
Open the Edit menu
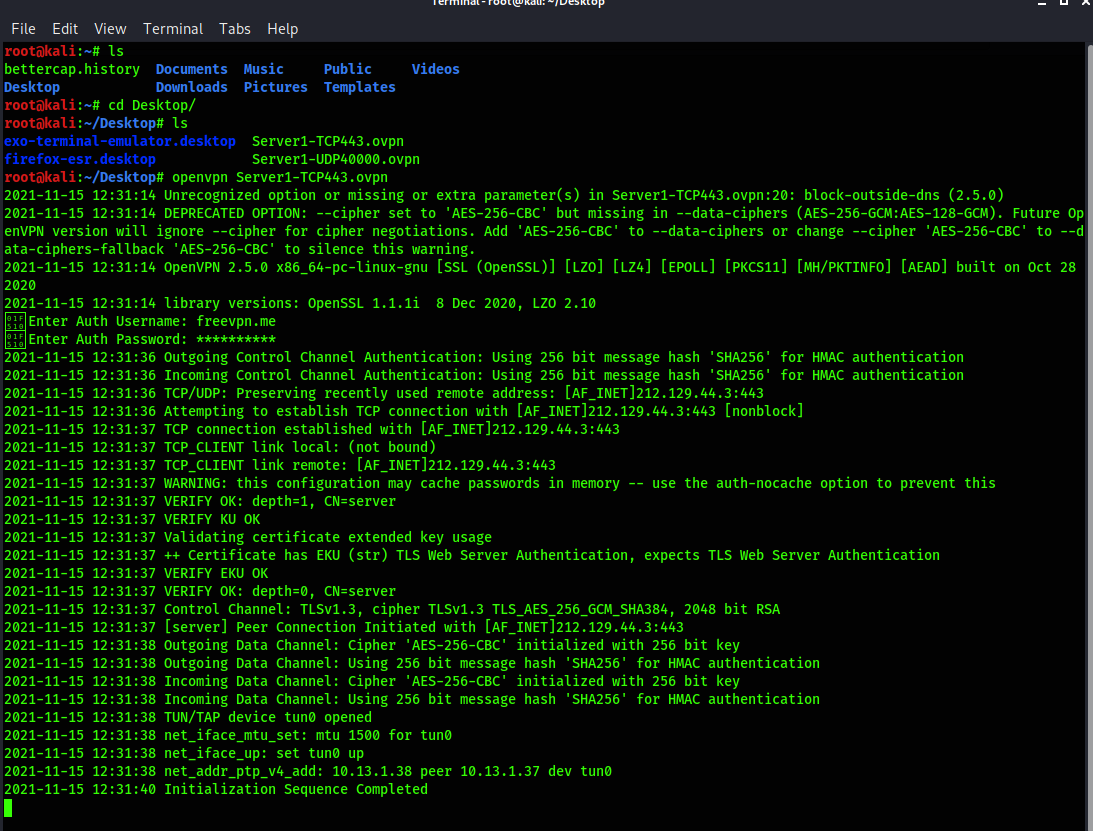pos(65,29)
